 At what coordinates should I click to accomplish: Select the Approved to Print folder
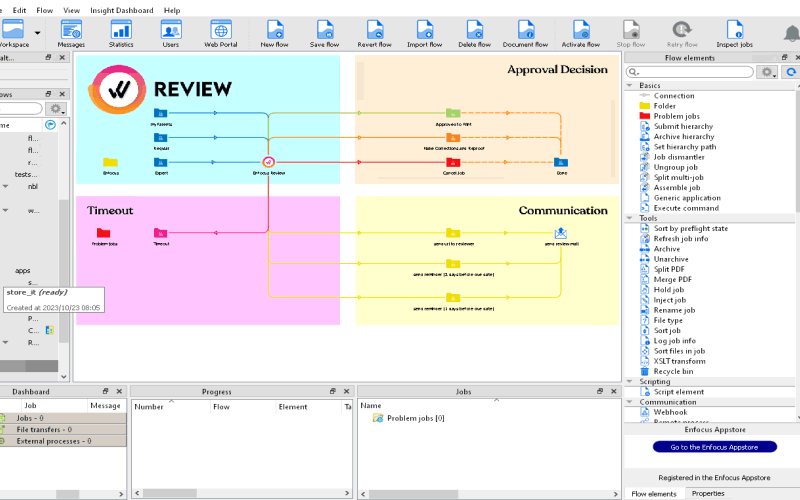(x=453, y=113)
